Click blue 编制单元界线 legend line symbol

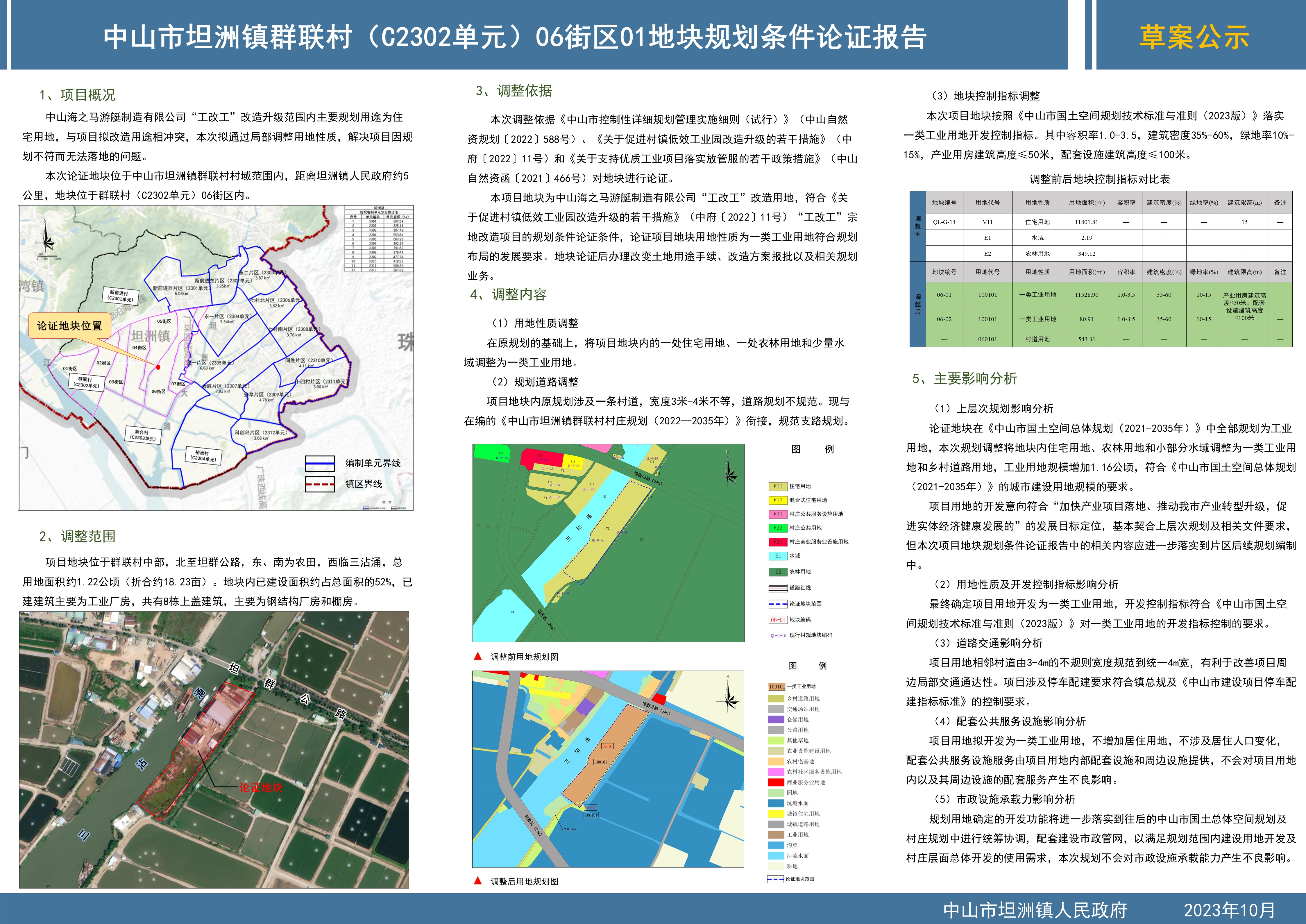(320, 463)
